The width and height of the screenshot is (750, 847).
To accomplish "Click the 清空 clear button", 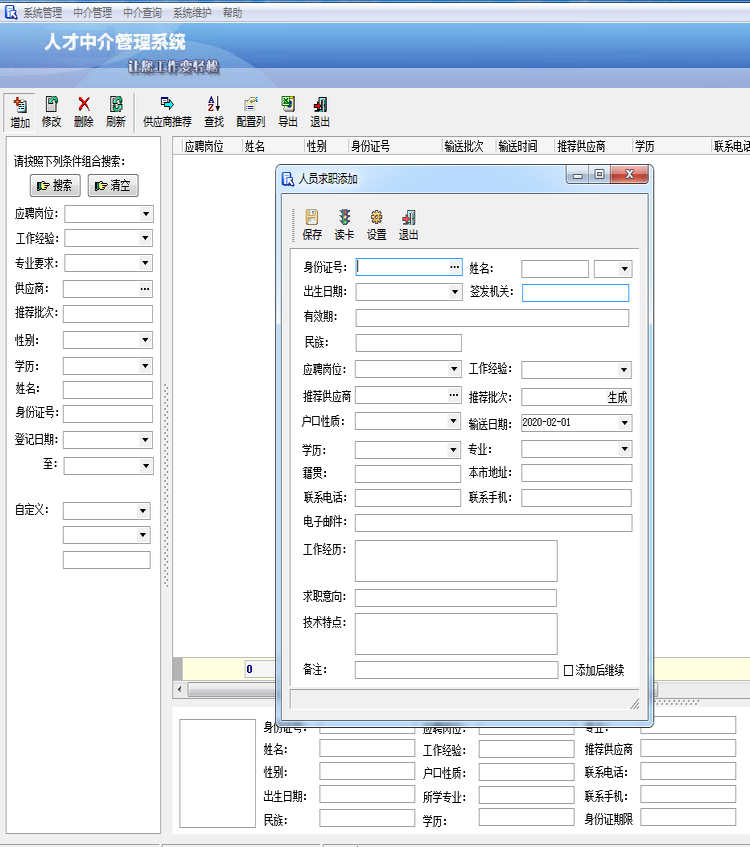I will point(113,185).
